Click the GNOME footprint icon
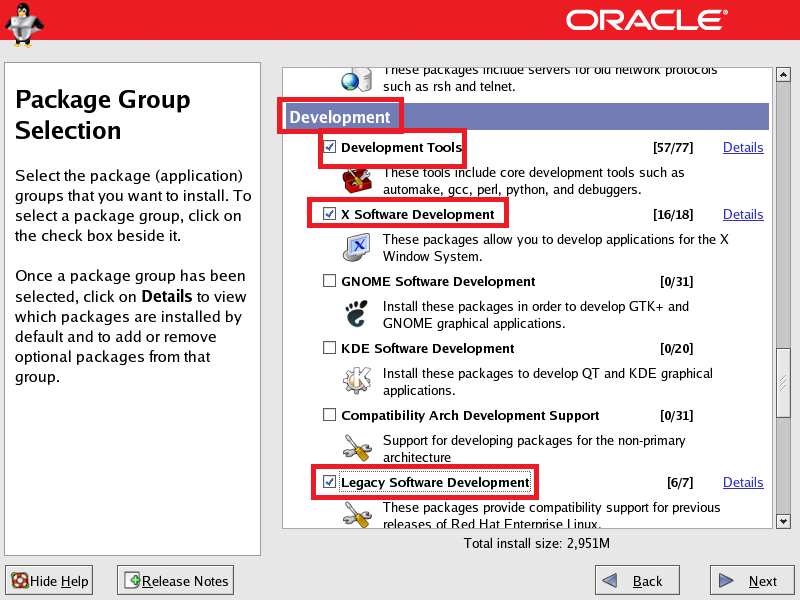 (x=356, y=314)
